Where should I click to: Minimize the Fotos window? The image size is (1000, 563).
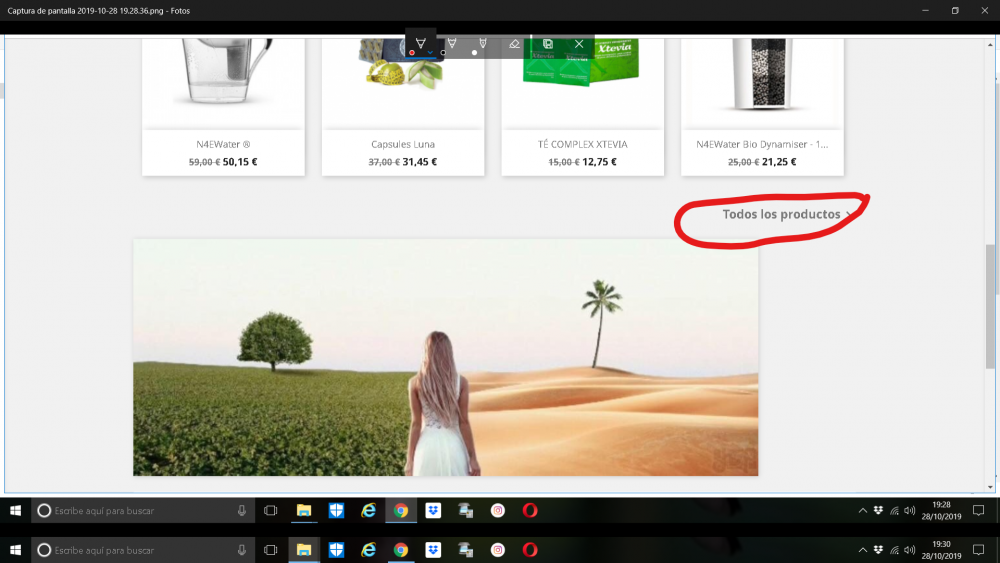tap(925, 10)
